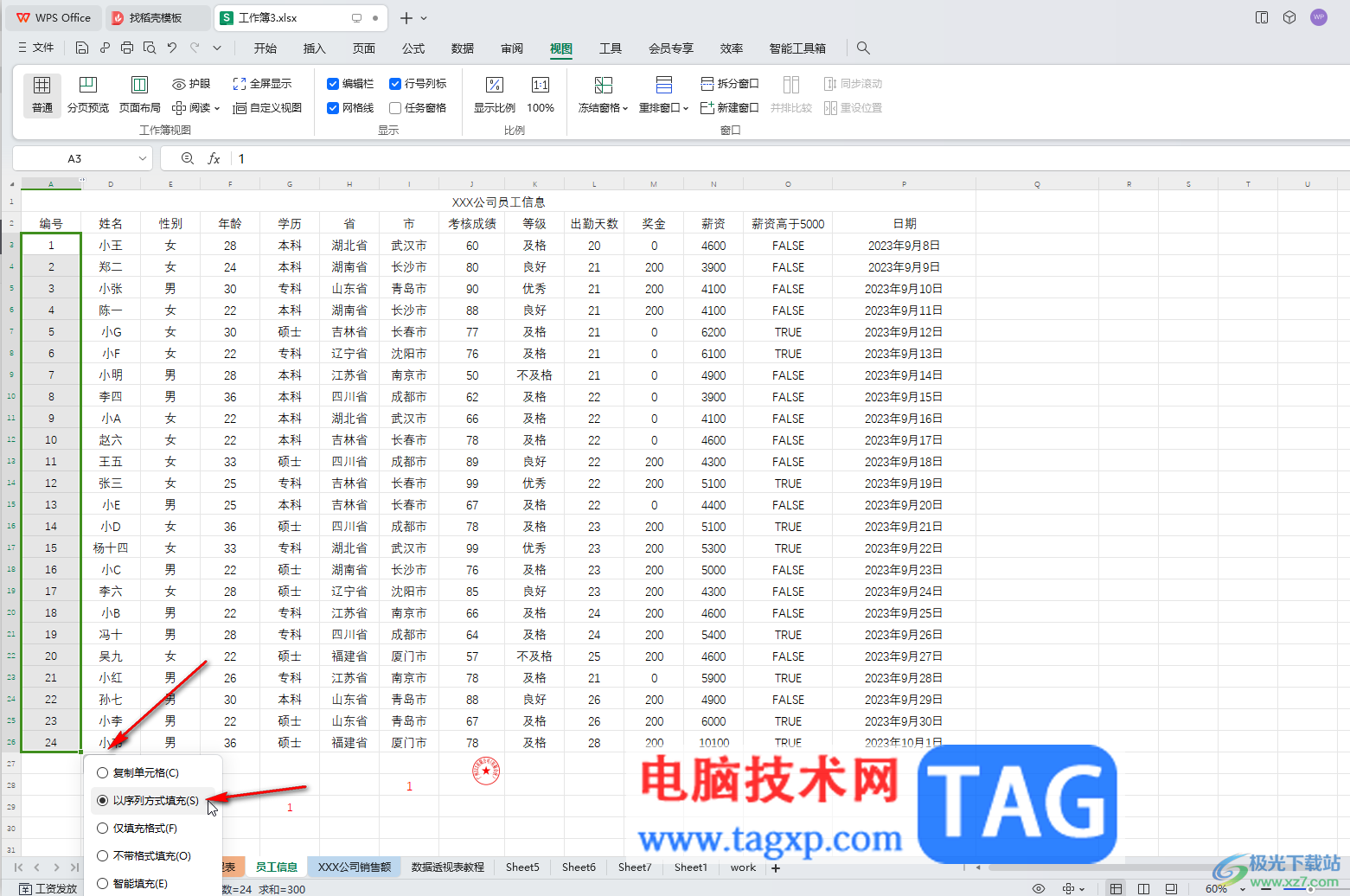This screenshot has width=1350, height=896.
Task: Select 不带格式填充(O) radio option
Action: (x=103, y=856)
